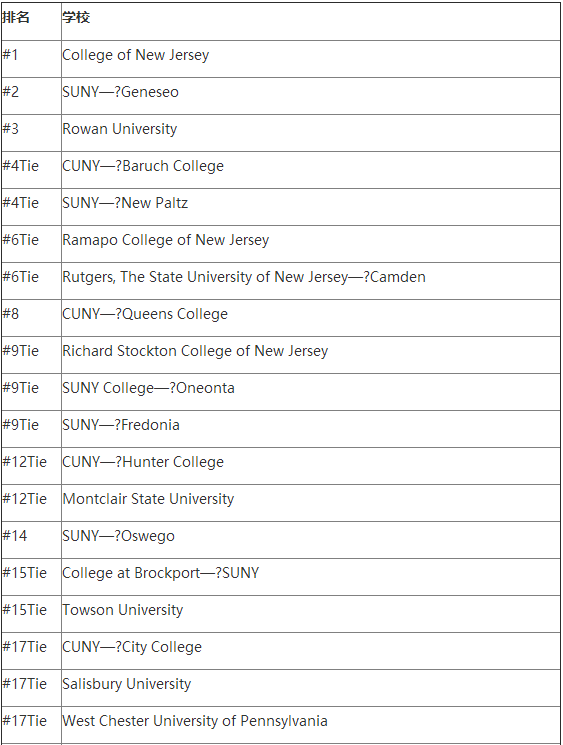Click West Chester University of Pennsylvania
The height and width of the screenshot is (745, 563).
pyautogui.click(x=195, y=721)
